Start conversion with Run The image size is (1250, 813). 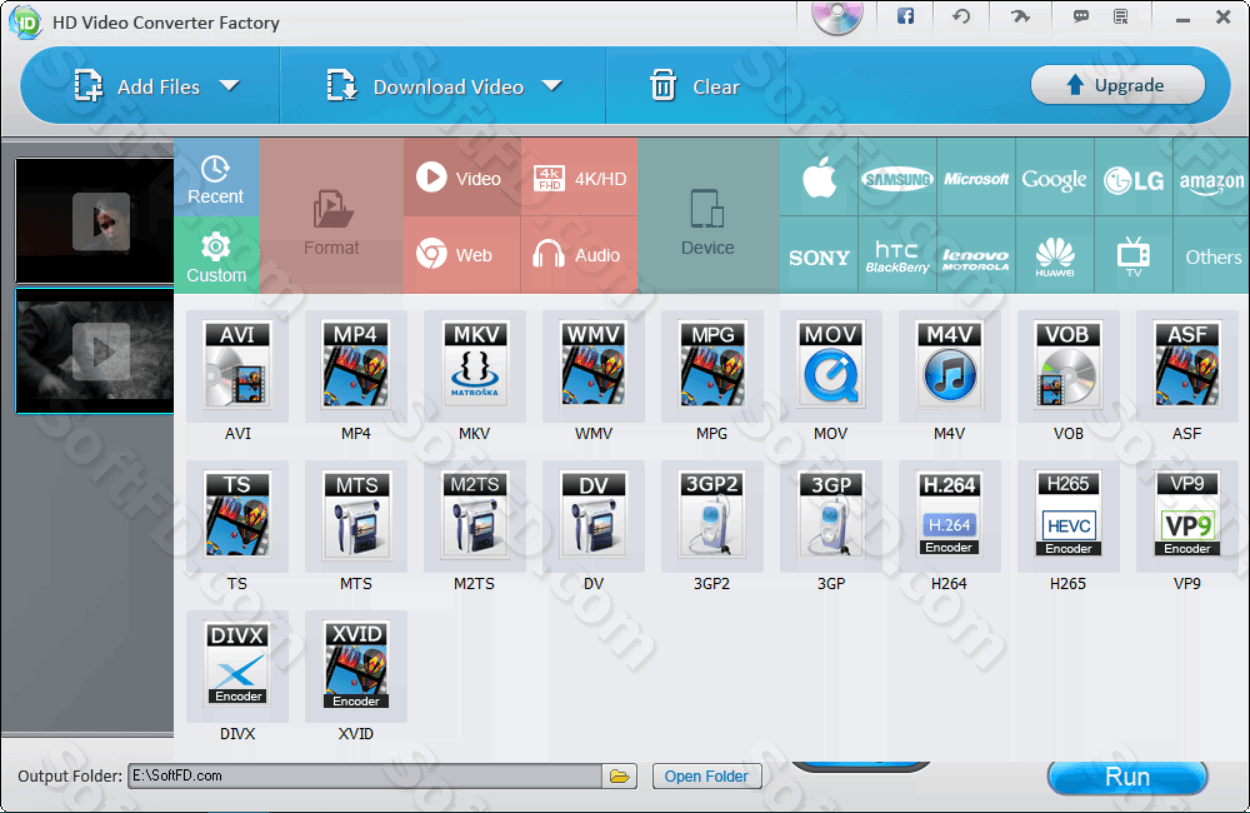pos(1127,777)
